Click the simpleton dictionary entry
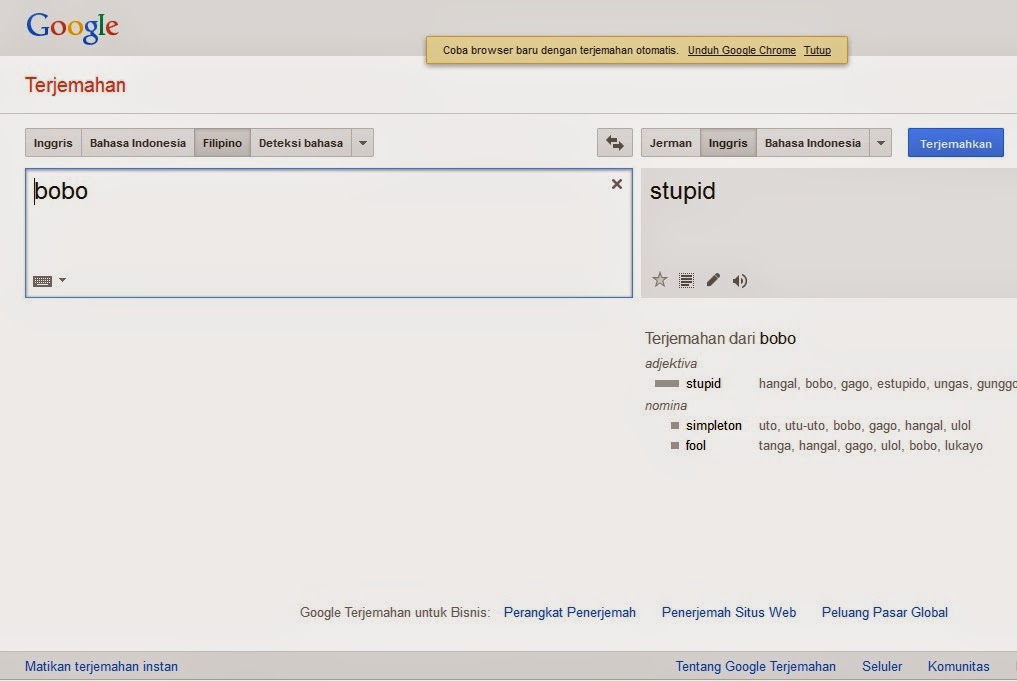 tap(713, 425)
